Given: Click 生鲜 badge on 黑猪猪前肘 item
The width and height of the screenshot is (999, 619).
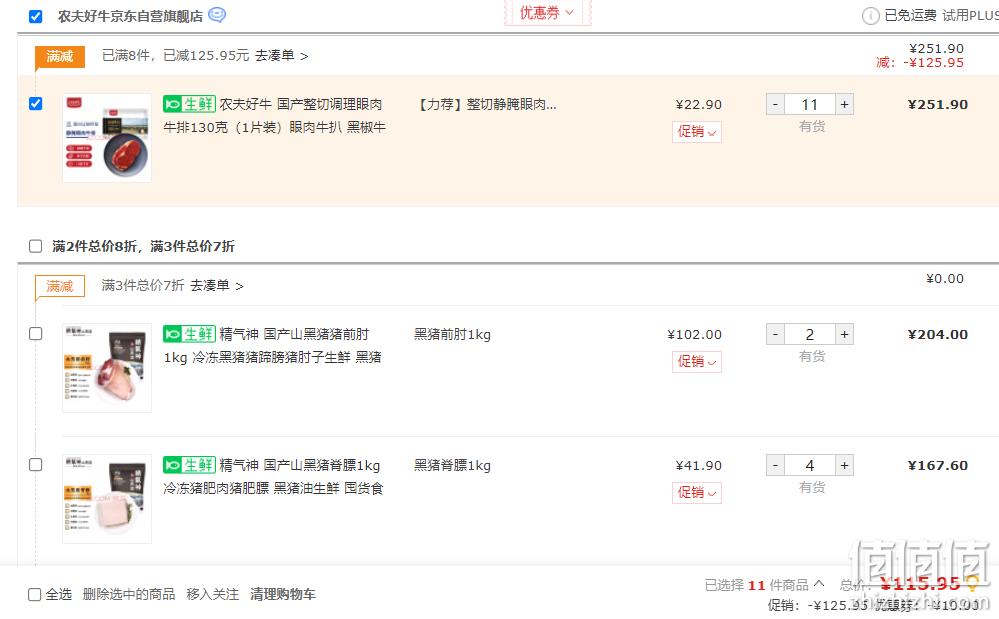Looking at the screenshot, I should [x=189, y=334].
